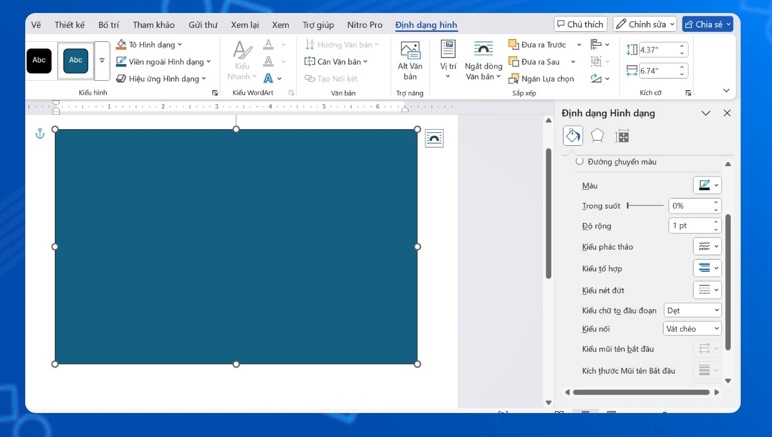Open the Fill & Line tab icon
772x437 pixels.
click(x=573, y=136)
